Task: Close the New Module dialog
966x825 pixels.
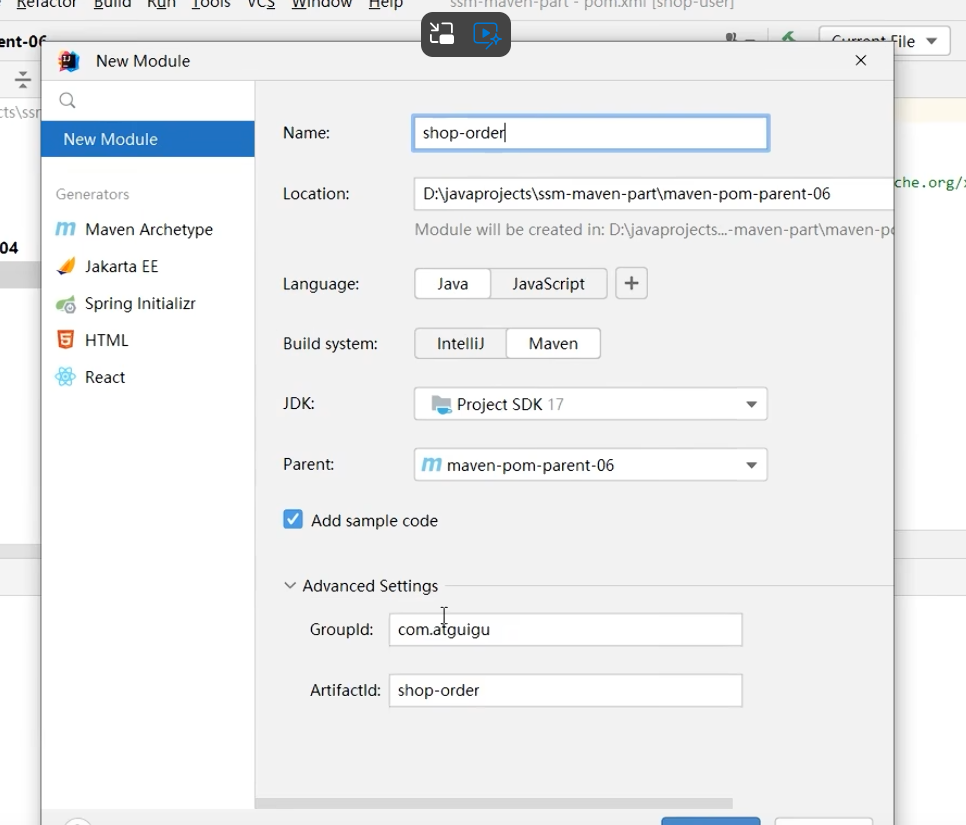Action: (861, 60)
